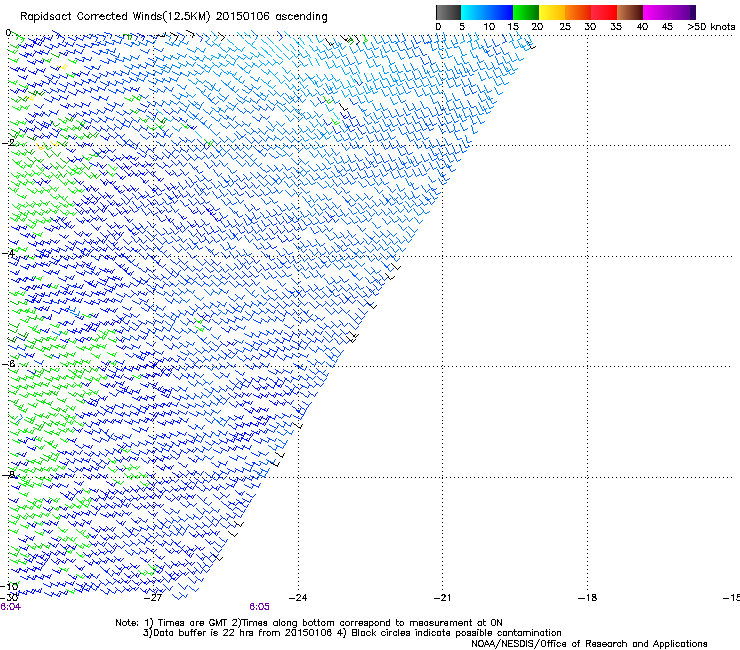Click the yellow 20-25 knots color swatch
This screenshot has height=650, width=740.
coord(552,12)
